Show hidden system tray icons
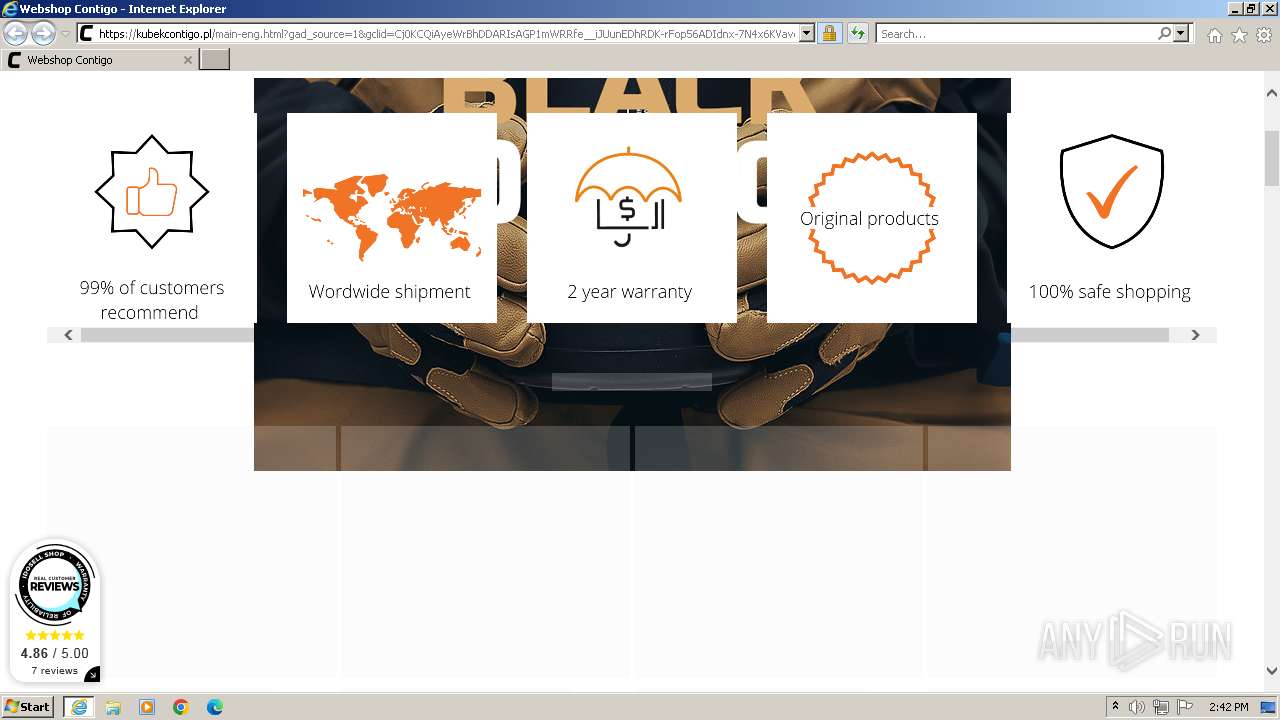 [1115, 707]
